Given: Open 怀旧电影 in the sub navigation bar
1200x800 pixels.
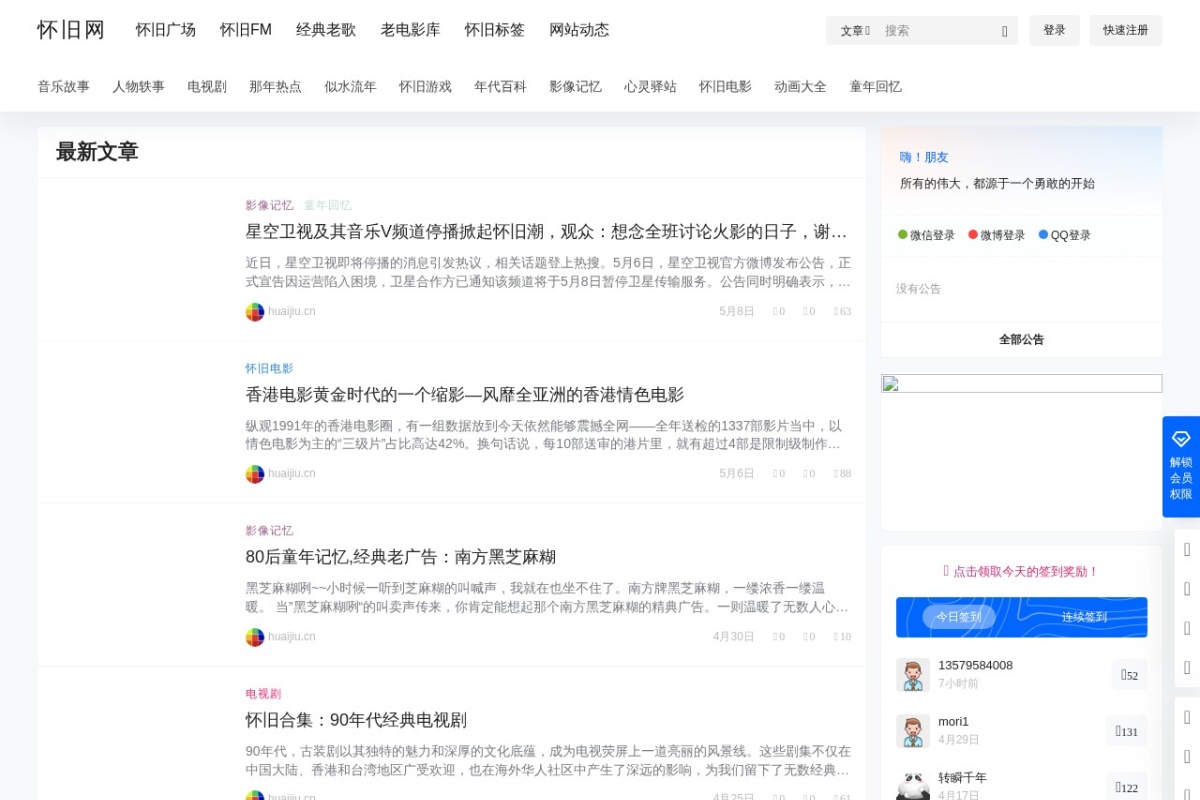Looking at the screenshot, I should coord(725,87).
